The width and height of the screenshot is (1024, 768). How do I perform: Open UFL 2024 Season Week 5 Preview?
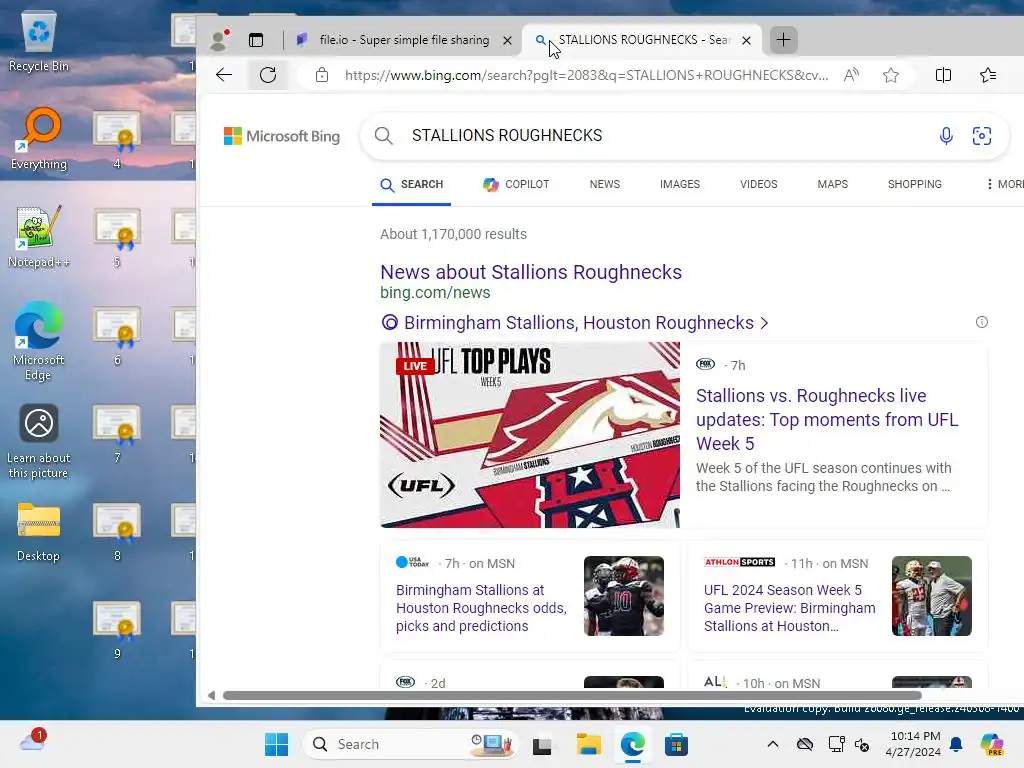coord(790,608)
